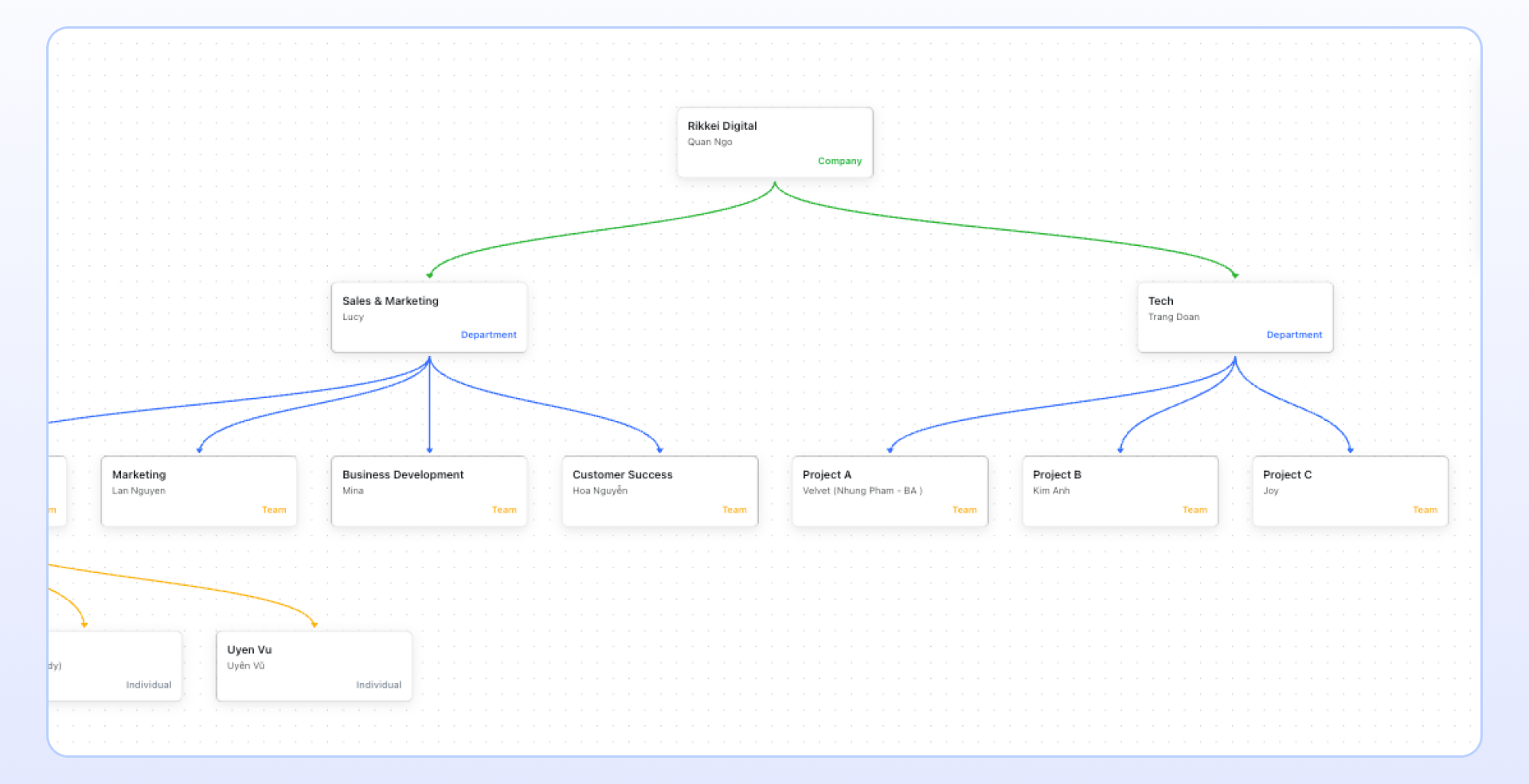Image resolution: width=1529 pixels, height=784 pixels.
Task: Select the "Rikkei Digital" node title
Action: (x=722, y=126)
